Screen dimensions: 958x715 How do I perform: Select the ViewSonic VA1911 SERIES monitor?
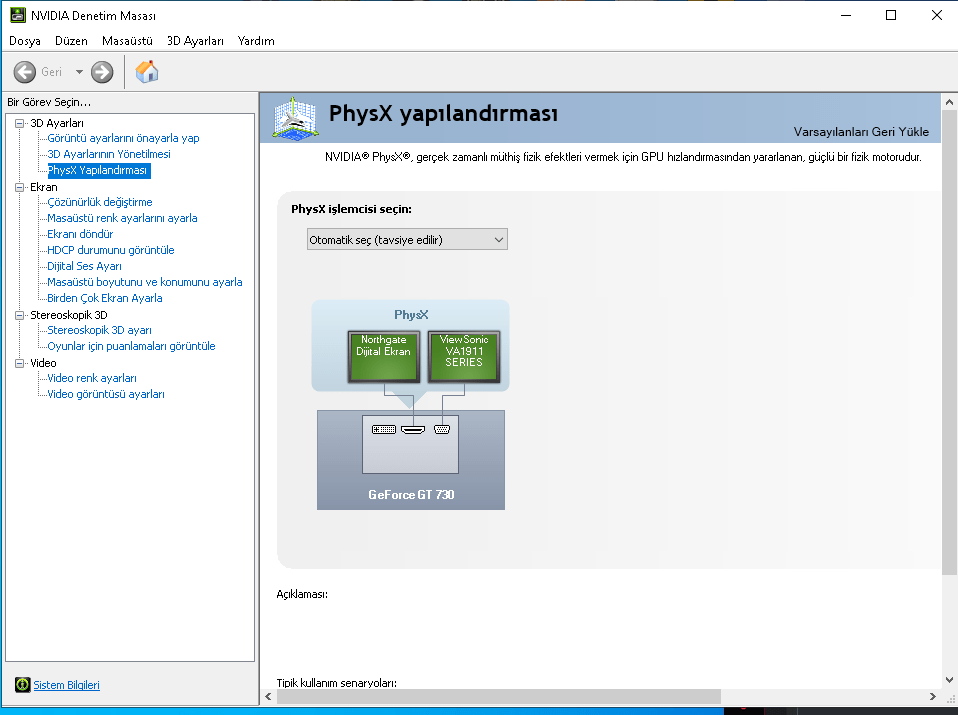tap(464, 357)
